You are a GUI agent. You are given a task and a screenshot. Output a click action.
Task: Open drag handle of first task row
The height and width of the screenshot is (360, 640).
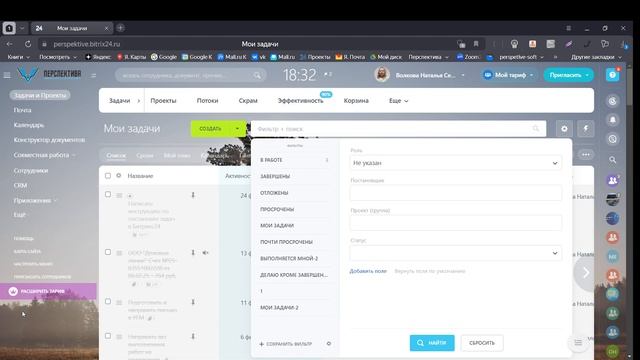pos(119,196)
